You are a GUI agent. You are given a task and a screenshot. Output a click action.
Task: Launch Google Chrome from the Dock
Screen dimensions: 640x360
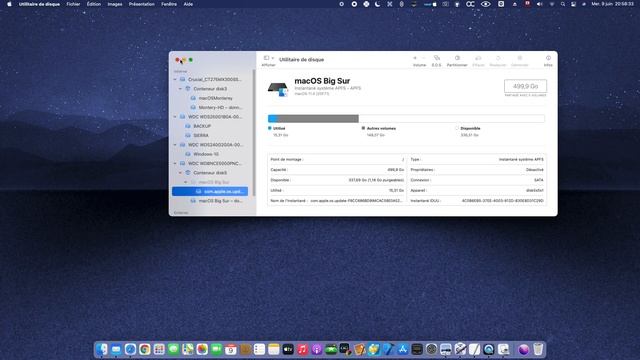[x=144, y=349]
